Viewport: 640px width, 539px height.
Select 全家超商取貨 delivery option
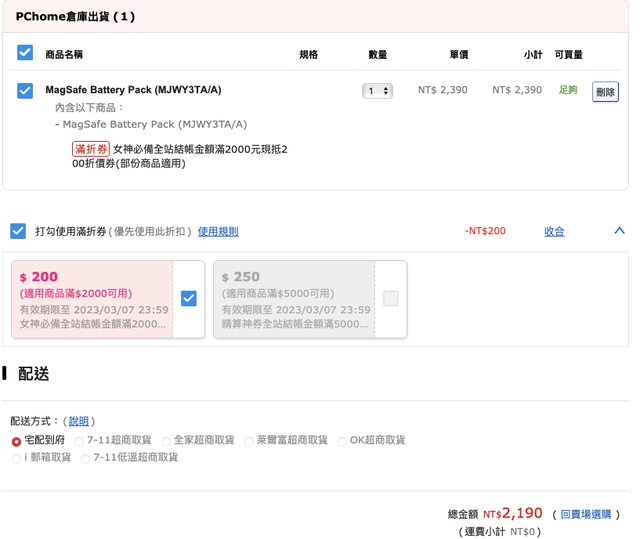tap(166, 441)
